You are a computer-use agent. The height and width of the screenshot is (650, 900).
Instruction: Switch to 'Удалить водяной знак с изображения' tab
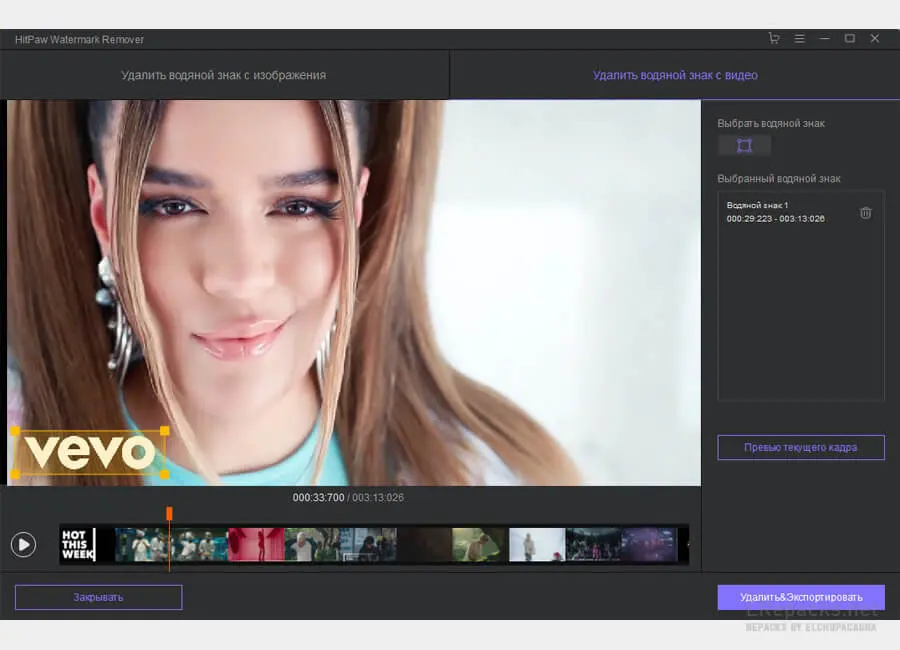click(224, 74)
